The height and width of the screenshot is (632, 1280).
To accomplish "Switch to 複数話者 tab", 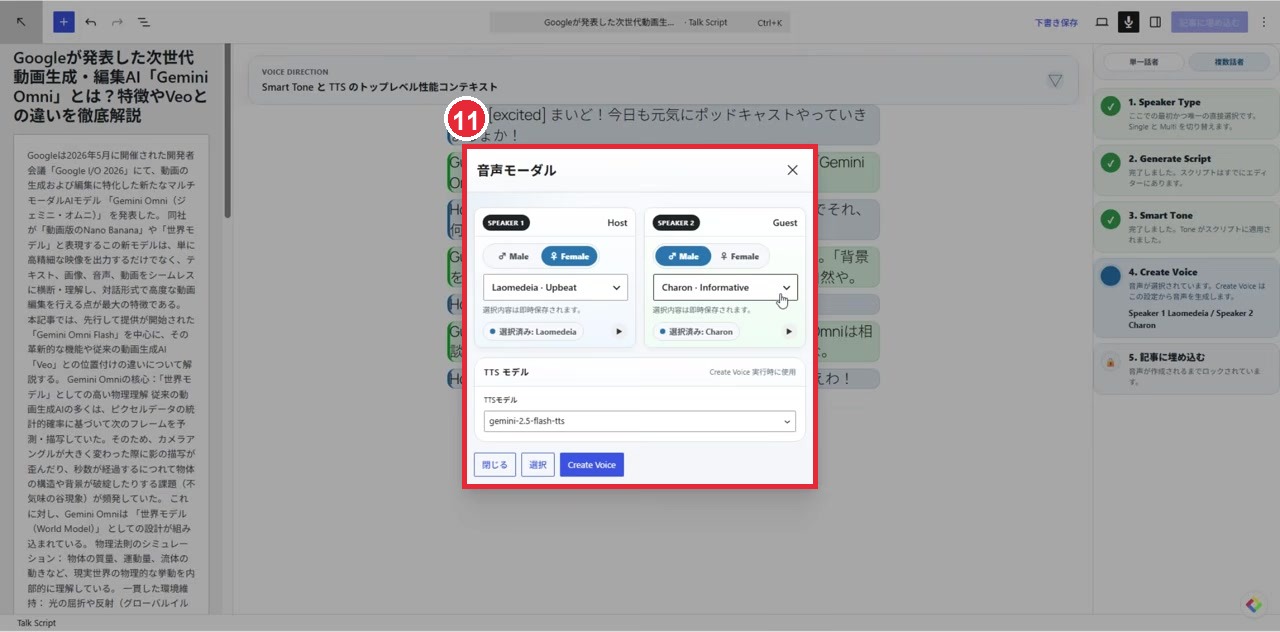I will 1229,62.
